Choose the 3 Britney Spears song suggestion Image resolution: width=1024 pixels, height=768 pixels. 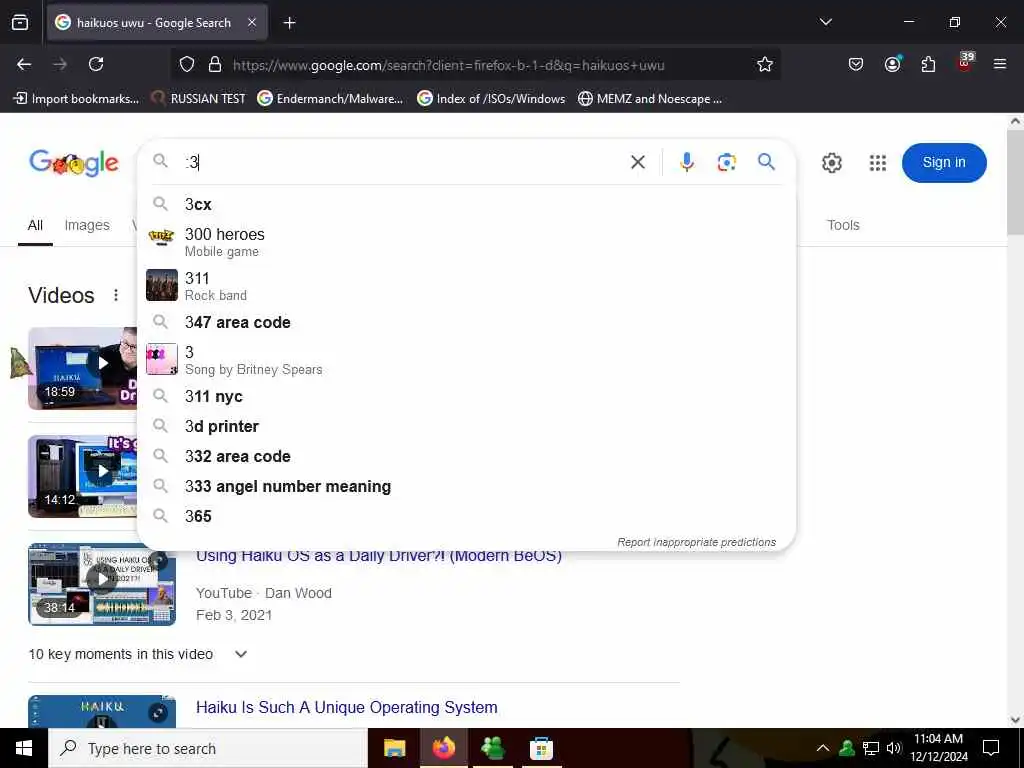[x=466, y=360]
